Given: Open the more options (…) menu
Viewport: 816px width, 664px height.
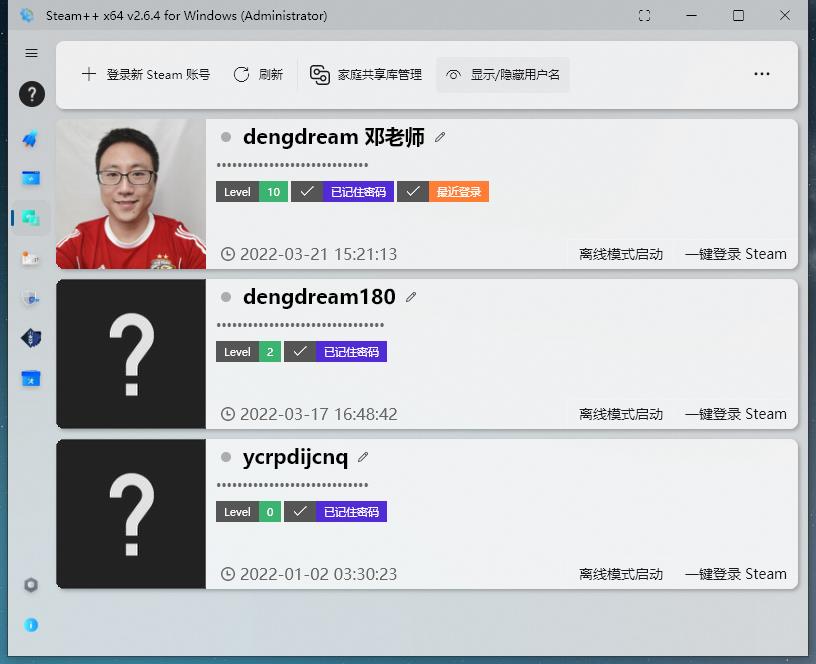Looking at the screenshot, I should (762, 73).
